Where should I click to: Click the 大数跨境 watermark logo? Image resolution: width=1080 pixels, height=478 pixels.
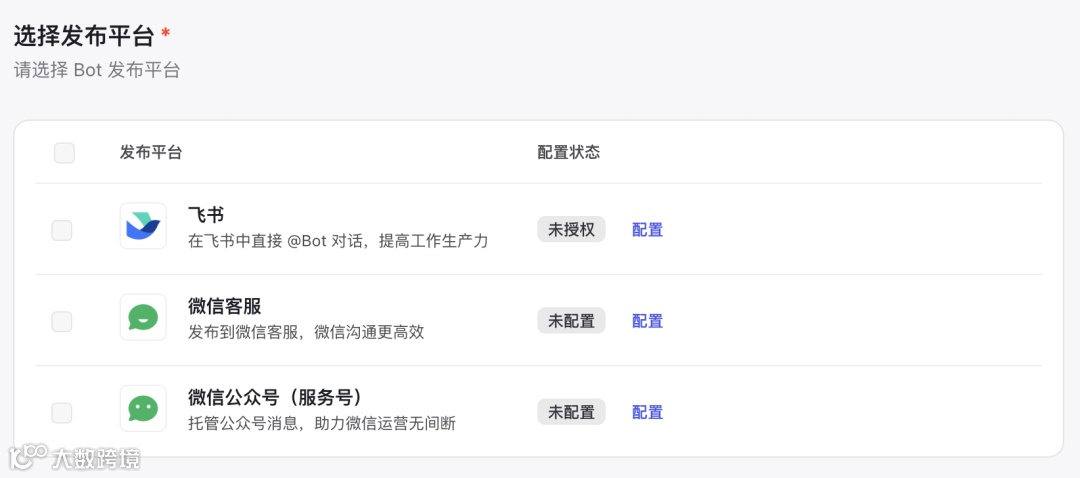pyautogui.click(x=75, y=458)
